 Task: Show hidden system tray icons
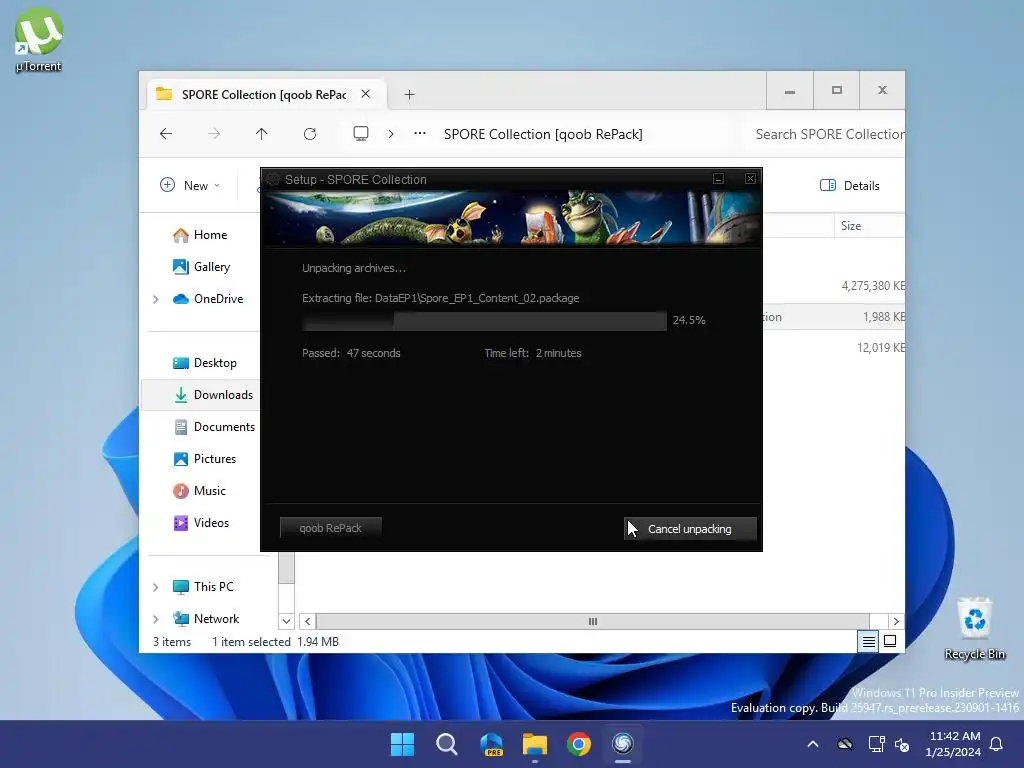coord(813,744)
